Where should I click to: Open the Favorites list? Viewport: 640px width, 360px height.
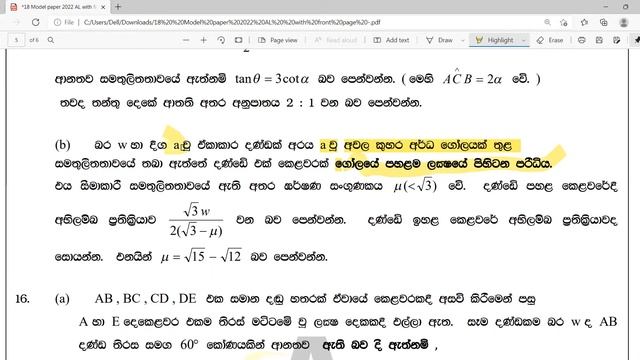[x=584, y=22]
